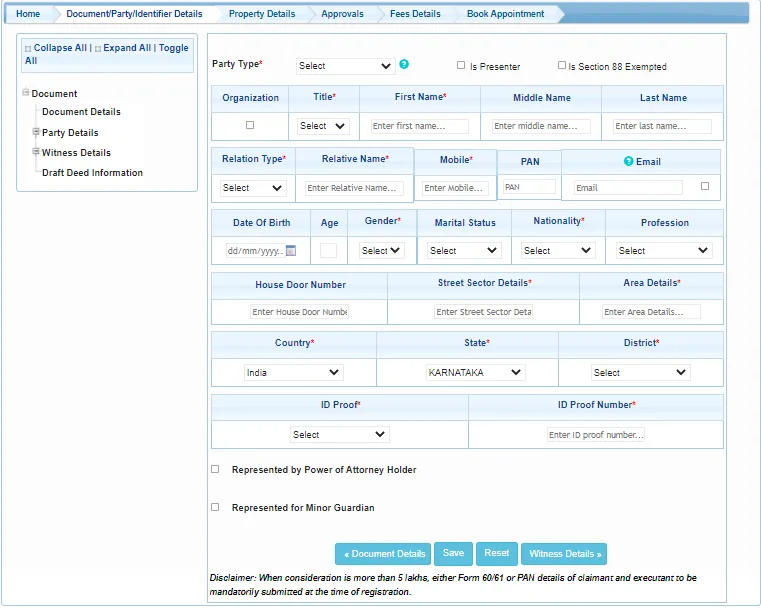Enable the Is Presenter checkbox

461,65
